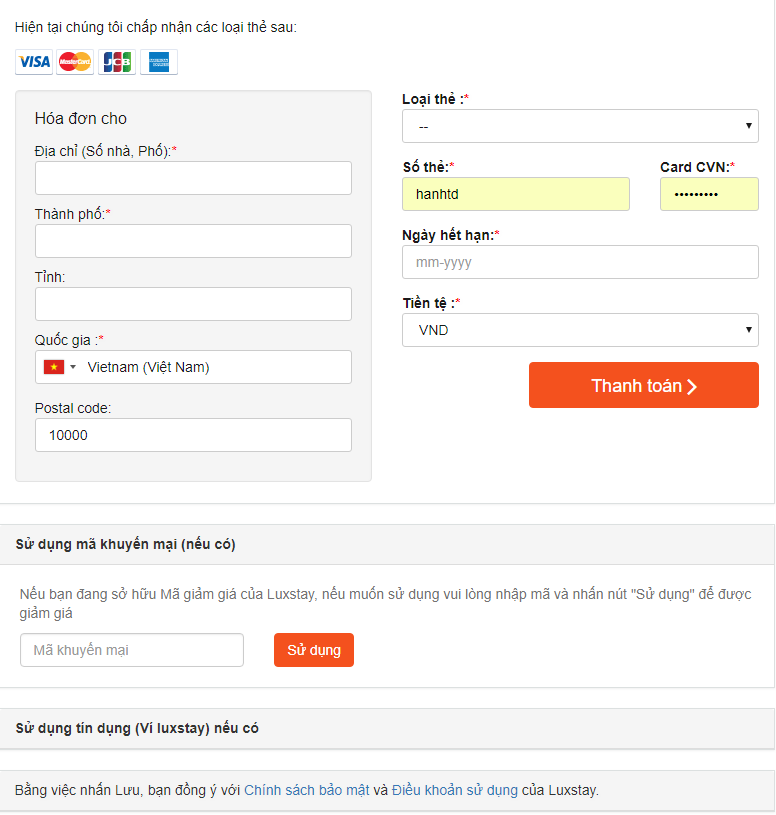Click the Sử dụng promo button
Screen dimensions: 776x815
(x=314, y=650)
